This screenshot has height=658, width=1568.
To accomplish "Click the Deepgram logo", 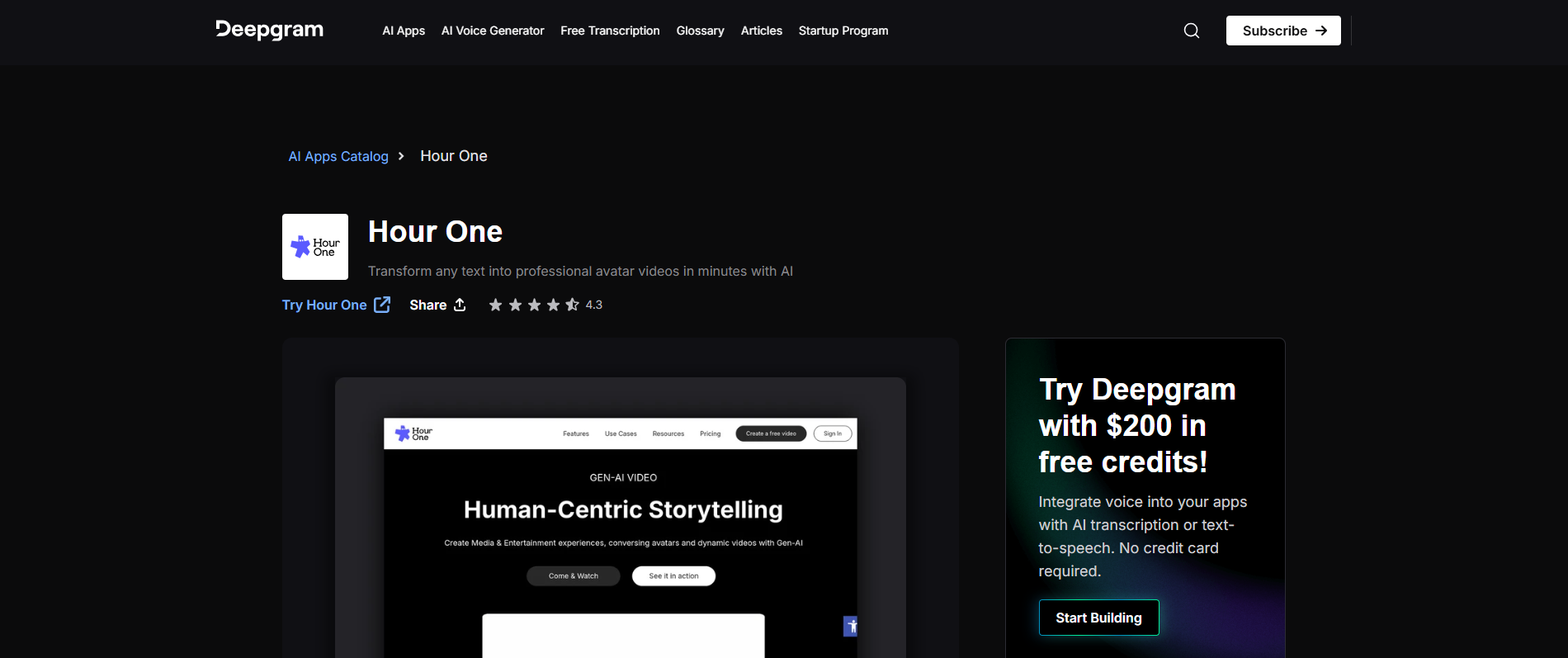I will tap(269, 30).
